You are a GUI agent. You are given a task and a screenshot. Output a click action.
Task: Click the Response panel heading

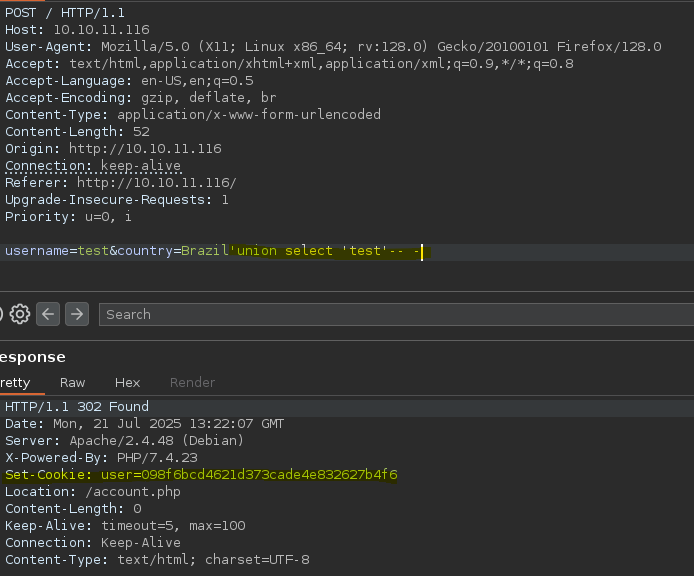(33, 357)
